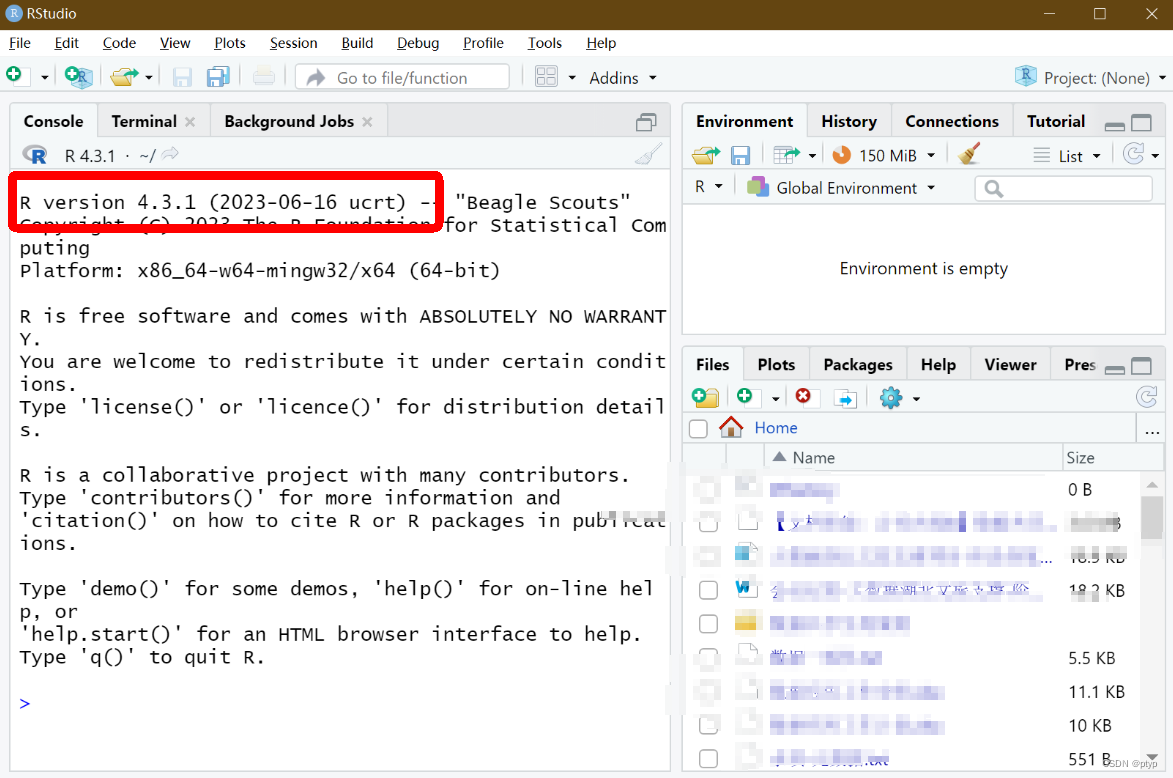The image size is (1173, 778).
Task: Open the Profile menu
Action: [x=483, y=43]
